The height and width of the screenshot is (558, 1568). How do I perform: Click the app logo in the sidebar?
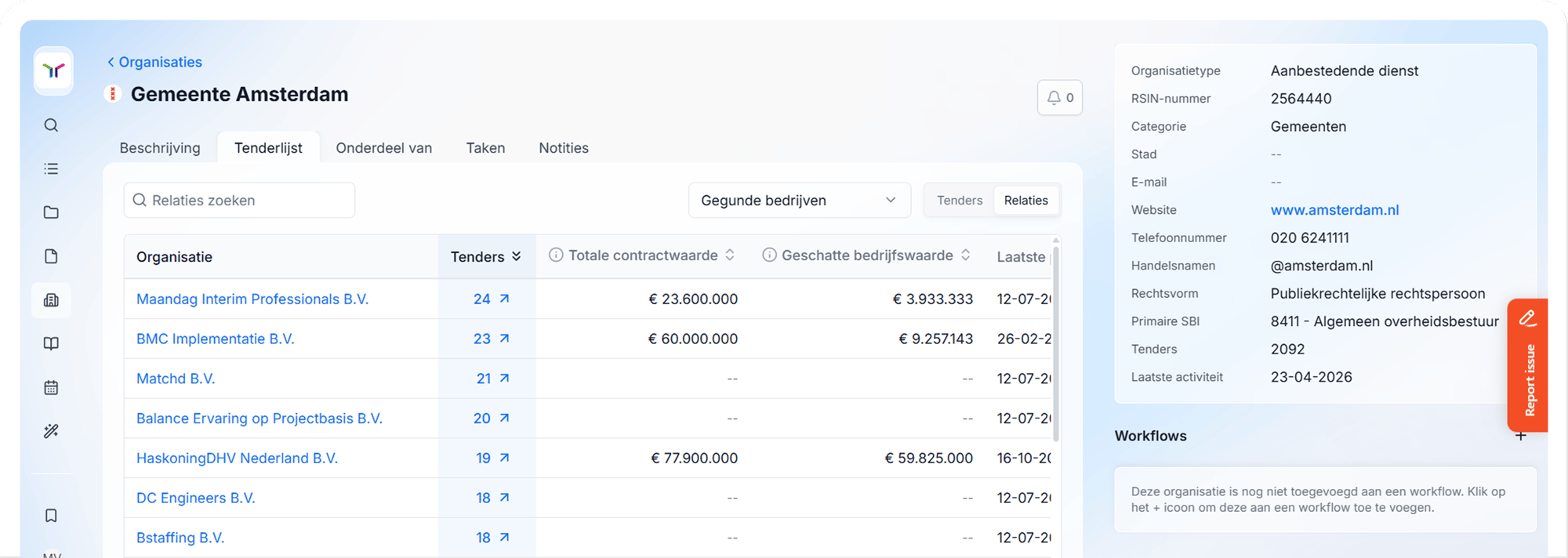(53, 71)
